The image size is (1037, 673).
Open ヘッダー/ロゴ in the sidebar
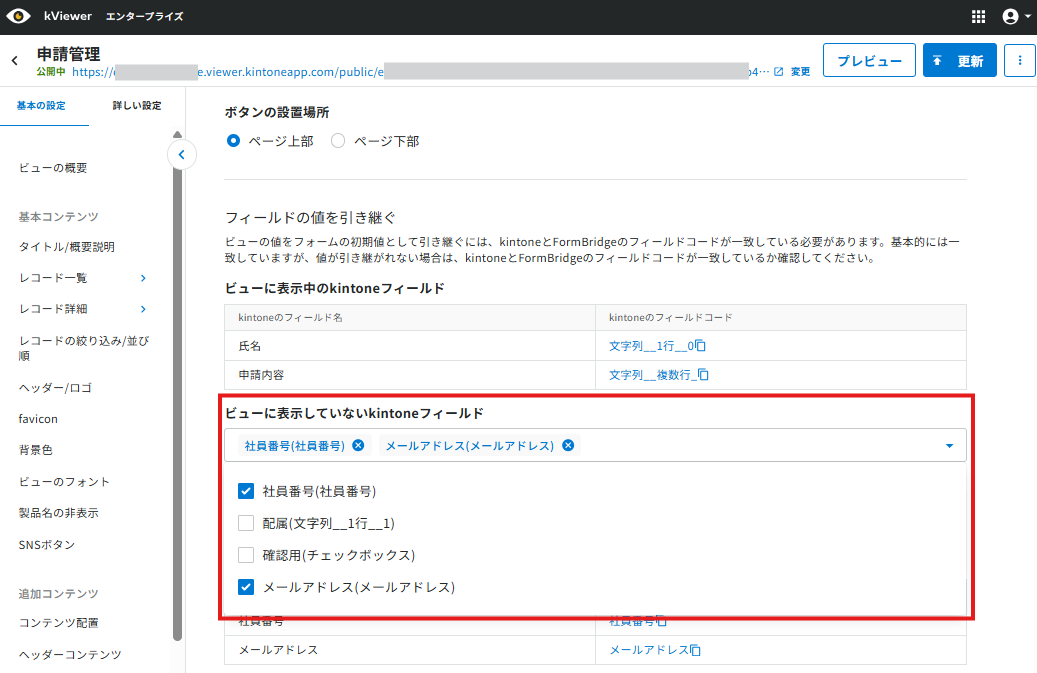[x=56, y=388]
